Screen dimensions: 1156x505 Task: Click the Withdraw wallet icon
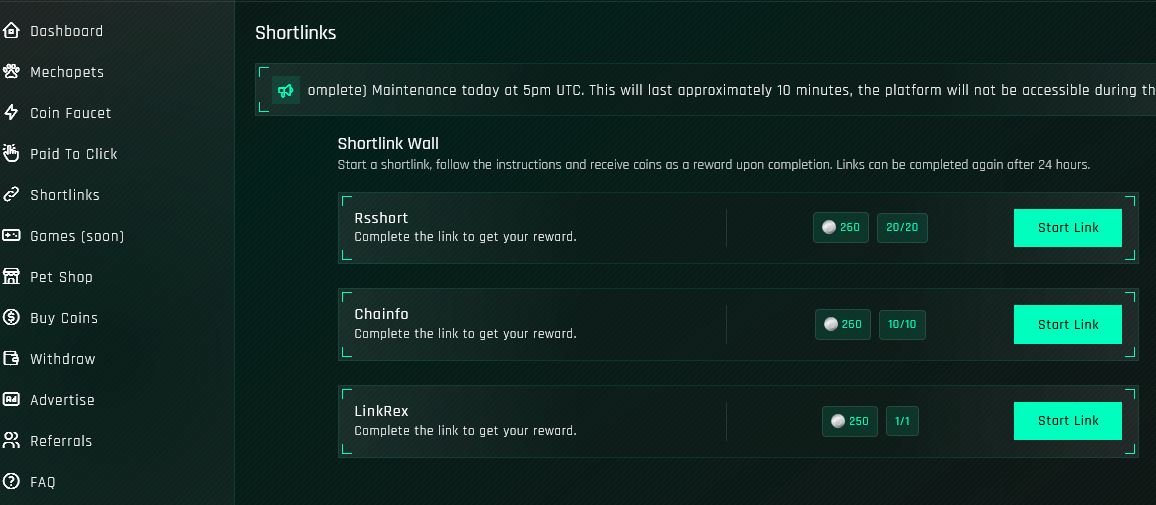click(x=11, y=359)
